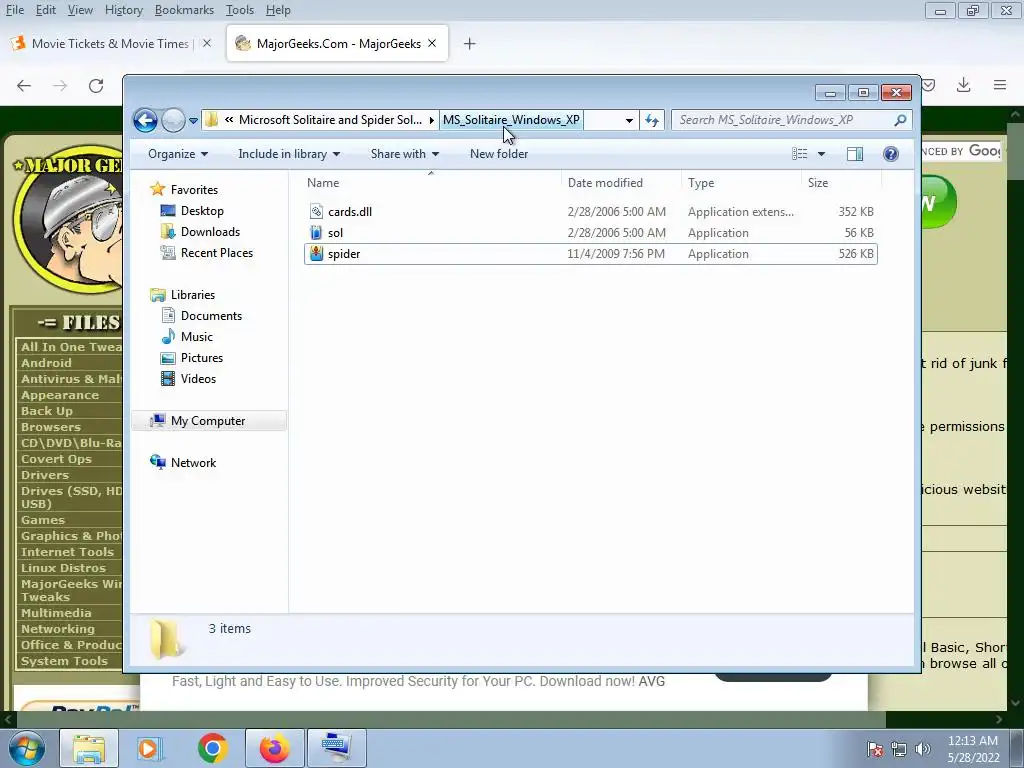Open Firefox History menu

point(123,10)
